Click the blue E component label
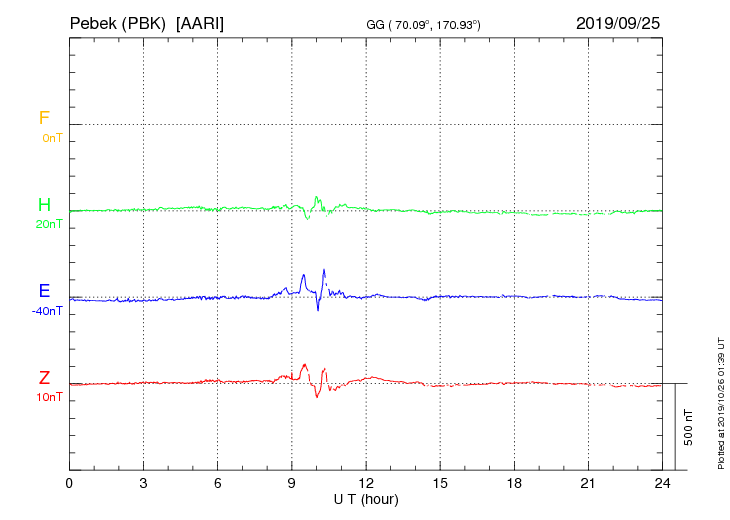Viewport: 730px width, 520px height. tap(44, 291)
